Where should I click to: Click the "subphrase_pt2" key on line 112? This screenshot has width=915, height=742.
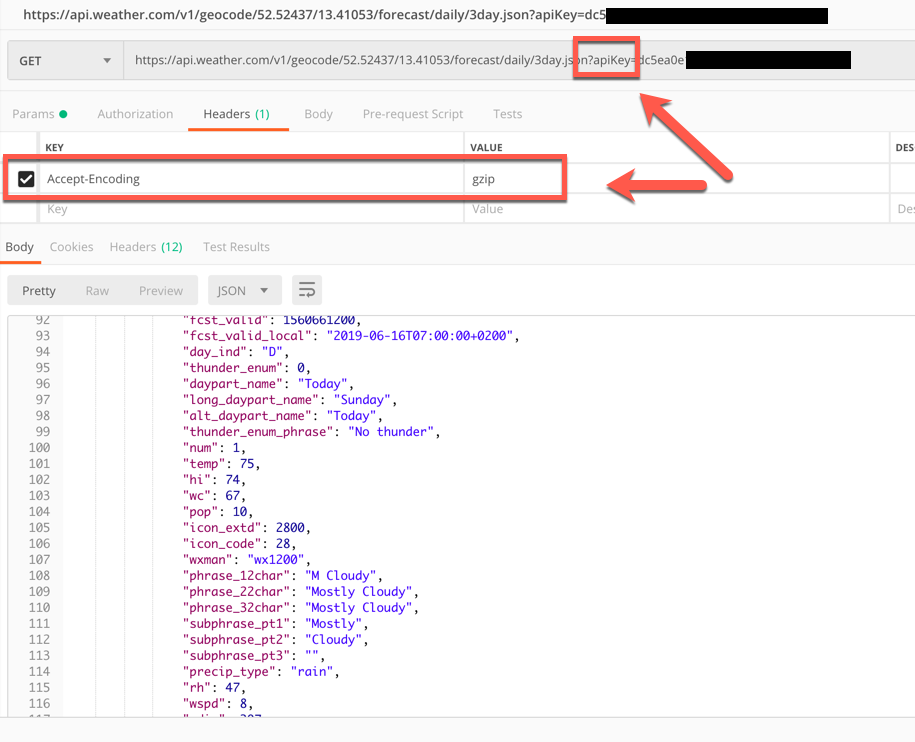coord(236,640)
